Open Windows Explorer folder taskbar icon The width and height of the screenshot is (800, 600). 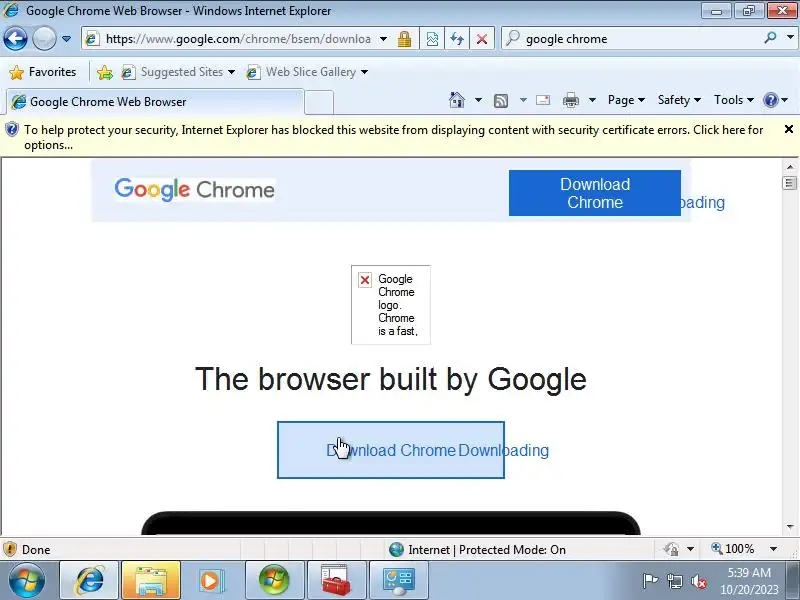[151, 580]
